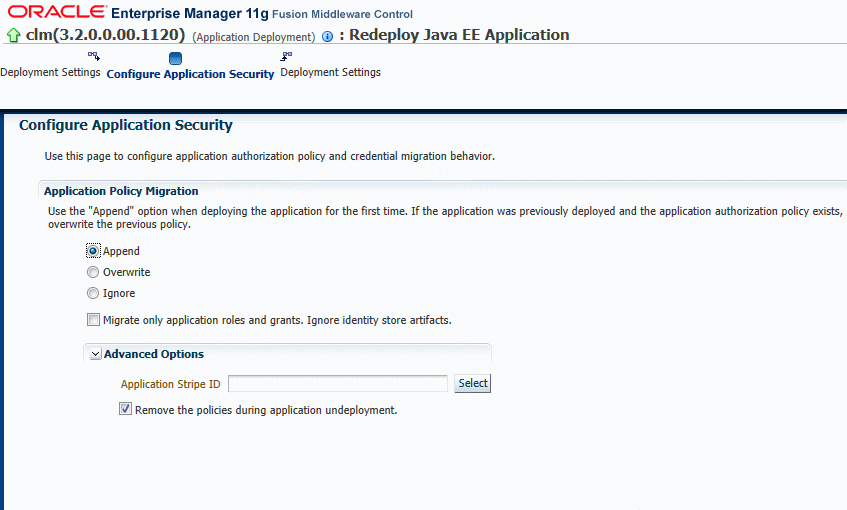Go to first Deployment Settings step label
Viewport: 847px width, 510px height.
50,72
